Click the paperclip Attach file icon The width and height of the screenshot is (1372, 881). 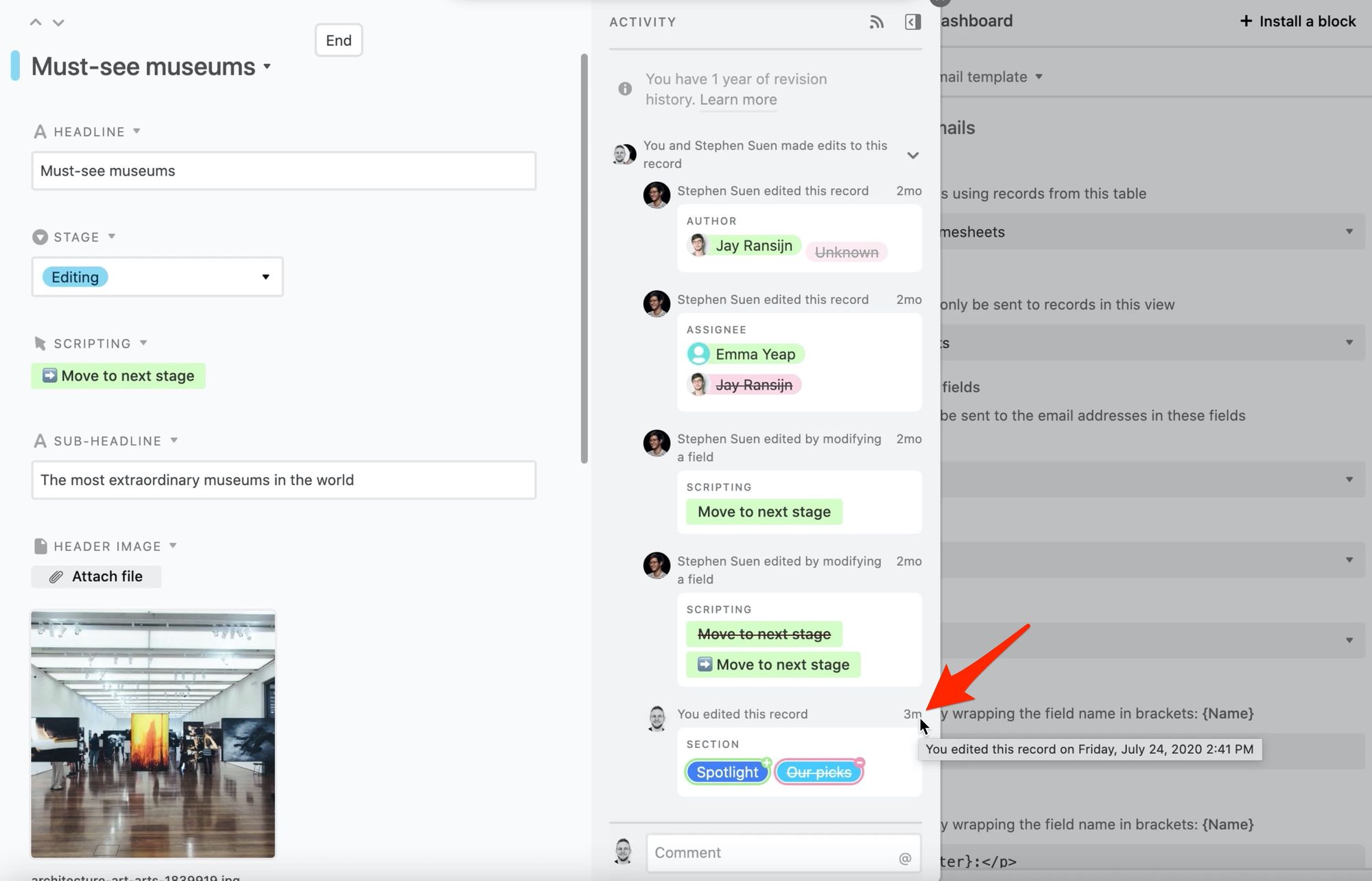[x=56, y=577]
